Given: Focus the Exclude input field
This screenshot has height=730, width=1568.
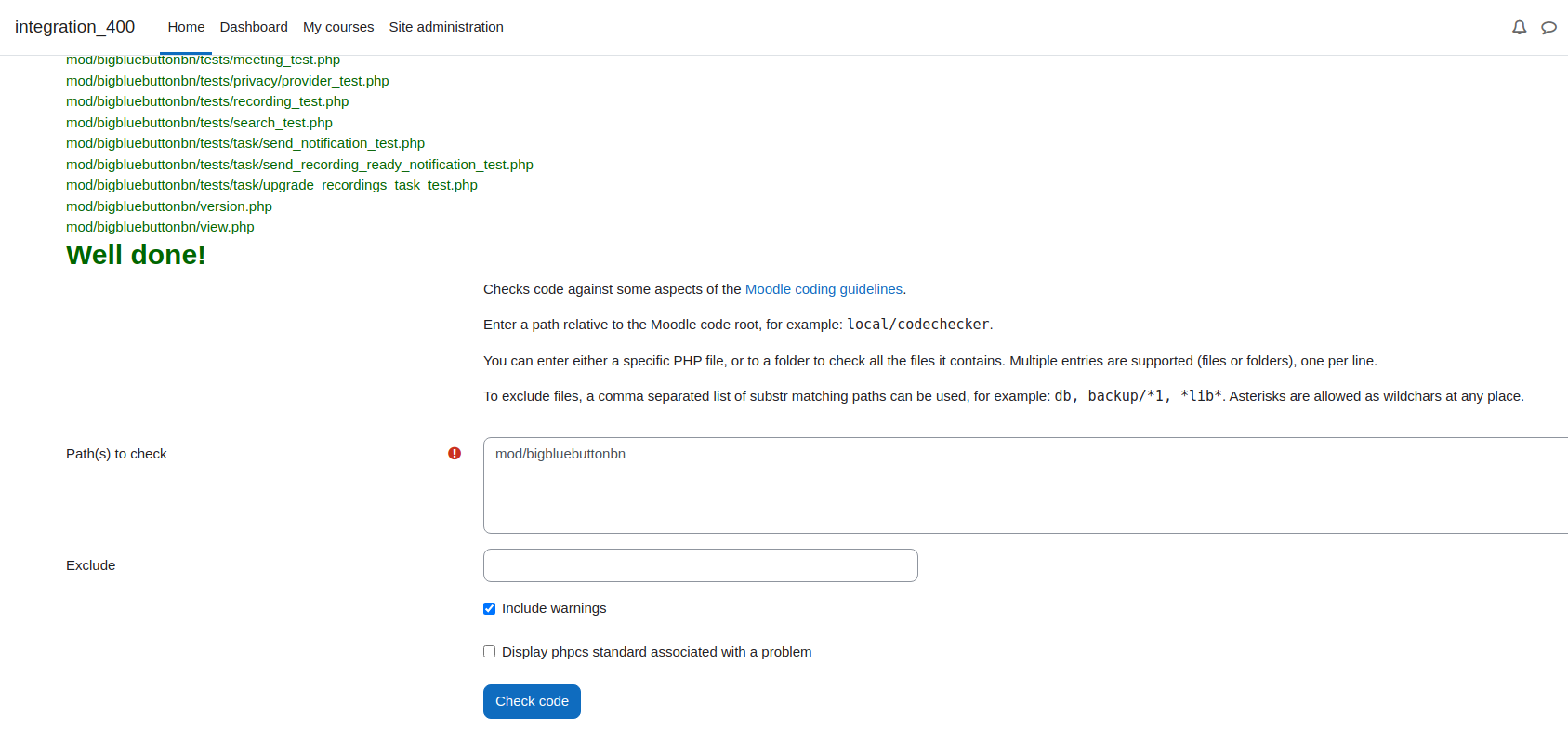Looking at the screenshot, I should [701, 565].
